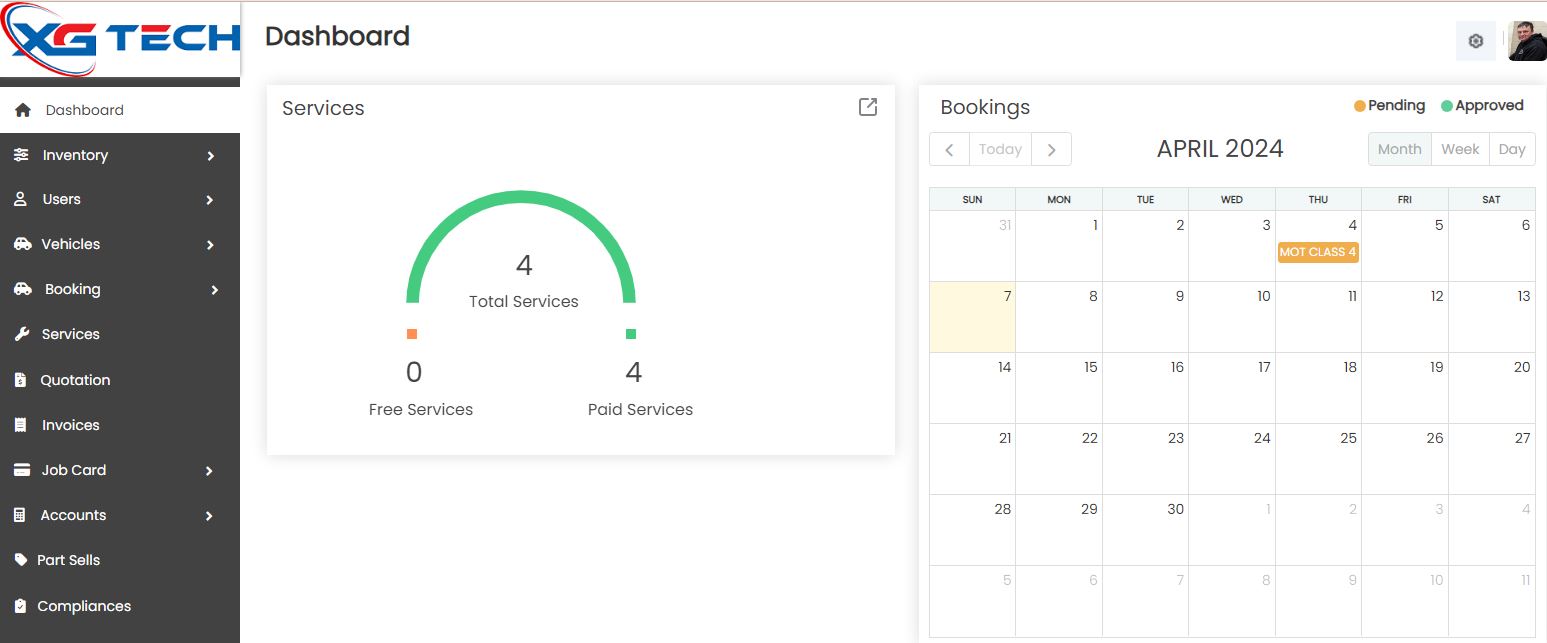This screenshot has height=643, width=1547.
Task: Click the Total Services label
Action: click(524, 301)
